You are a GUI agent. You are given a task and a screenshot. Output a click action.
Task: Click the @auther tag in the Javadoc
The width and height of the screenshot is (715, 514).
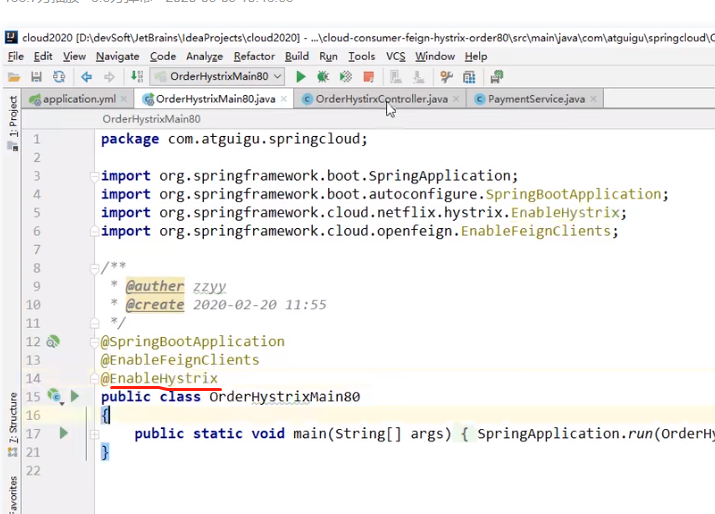pos(155,286)
